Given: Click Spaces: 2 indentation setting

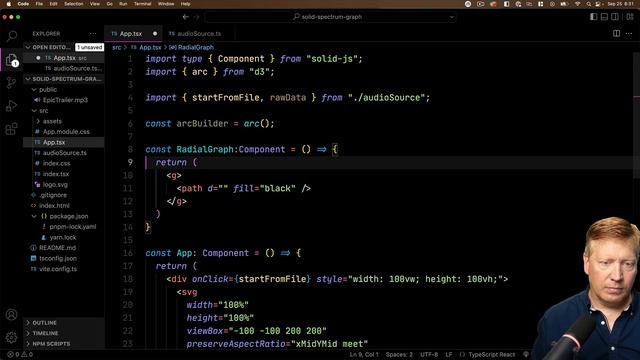Looking at the screenshot, I should (x=399, y=355).
